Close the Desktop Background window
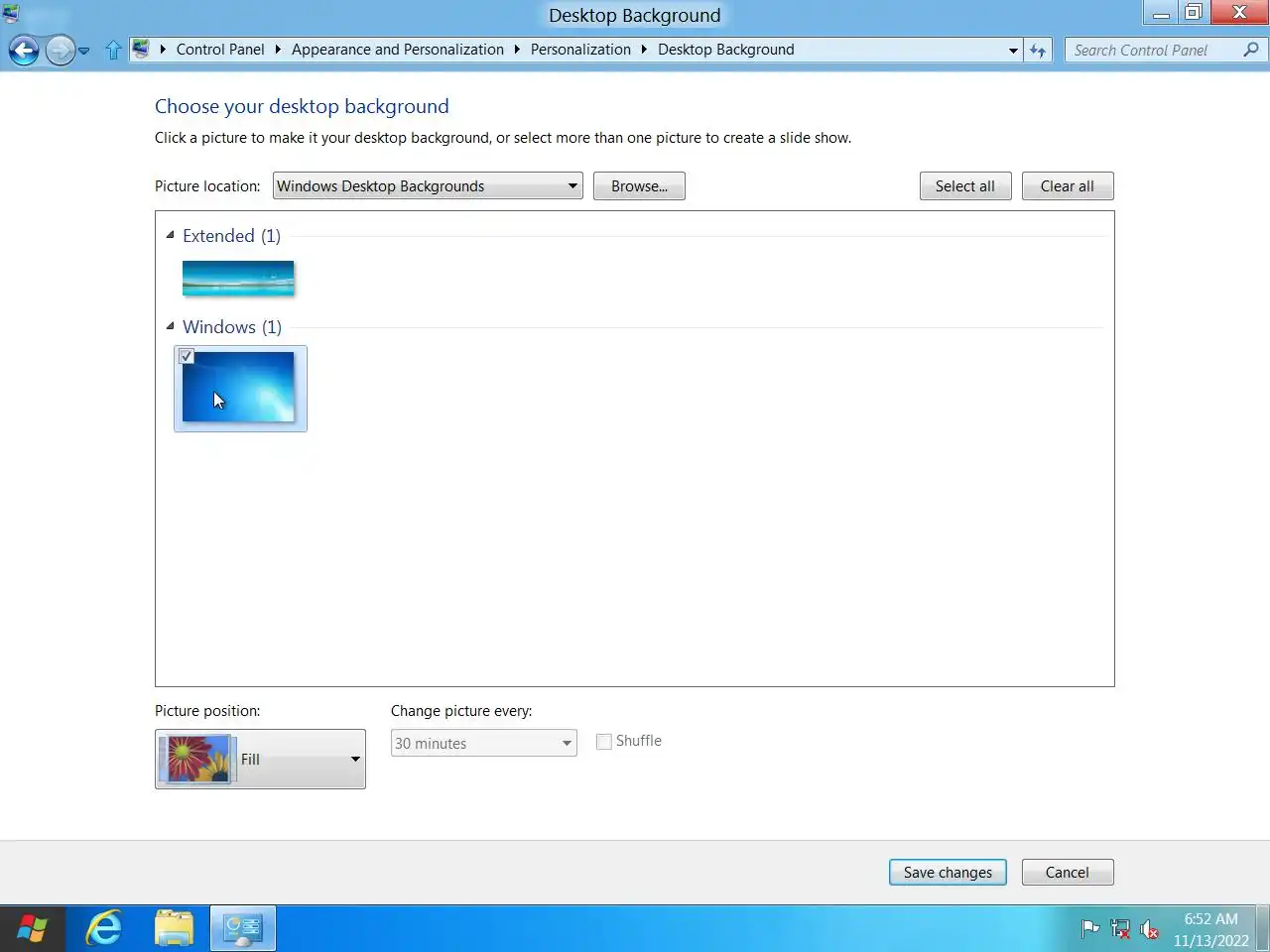Image resolution: width=1270 pixels, height=952 pixels. (1239, 12)
